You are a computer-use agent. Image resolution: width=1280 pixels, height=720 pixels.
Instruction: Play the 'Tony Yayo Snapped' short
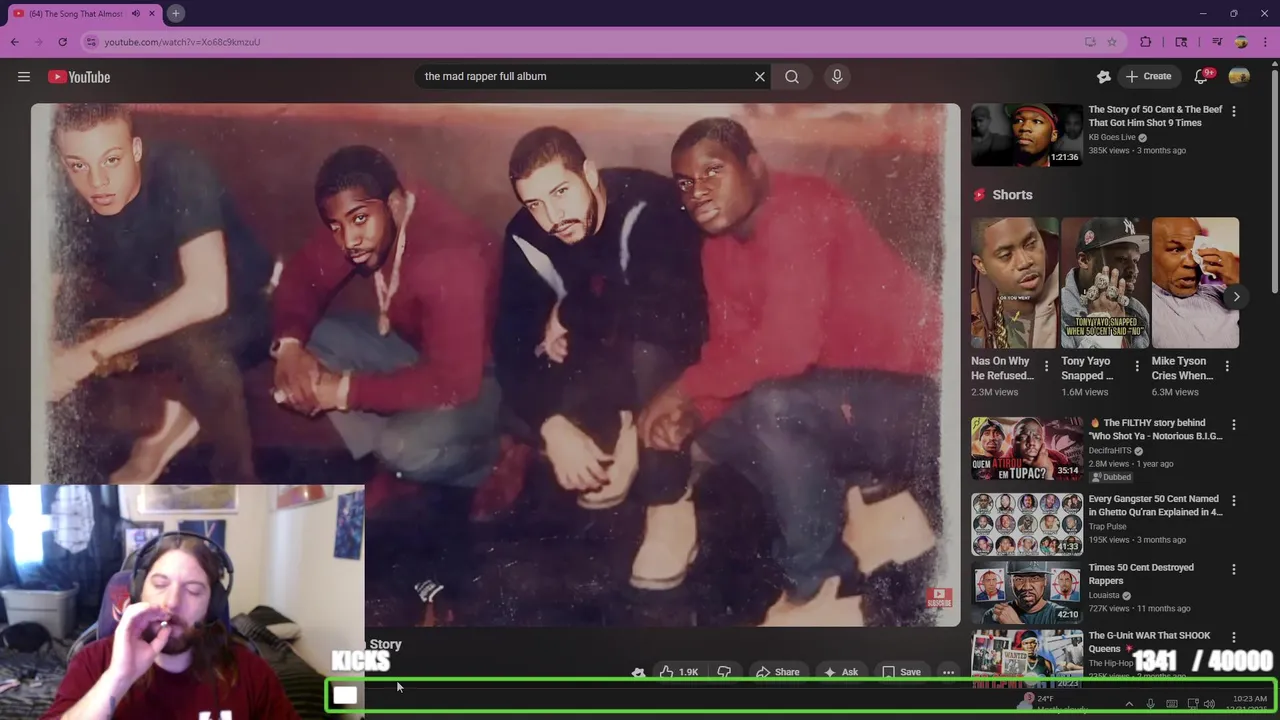[1105, 283]
